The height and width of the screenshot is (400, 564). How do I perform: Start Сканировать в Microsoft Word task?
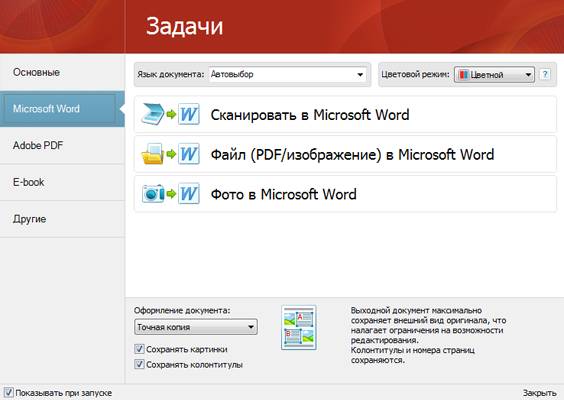click(345, 114)
